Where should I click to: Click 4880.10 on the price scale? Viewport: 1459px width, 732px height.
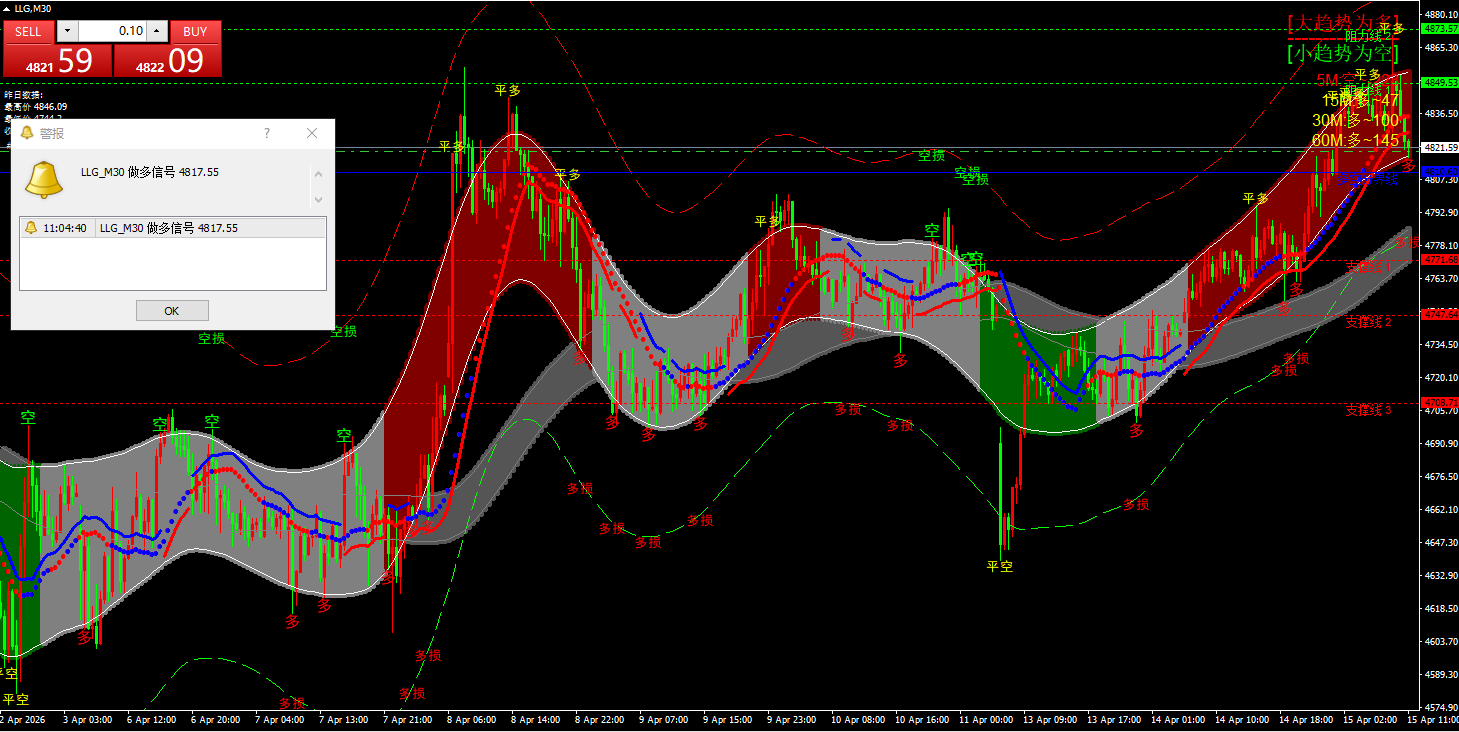(x=1440, y=14)
